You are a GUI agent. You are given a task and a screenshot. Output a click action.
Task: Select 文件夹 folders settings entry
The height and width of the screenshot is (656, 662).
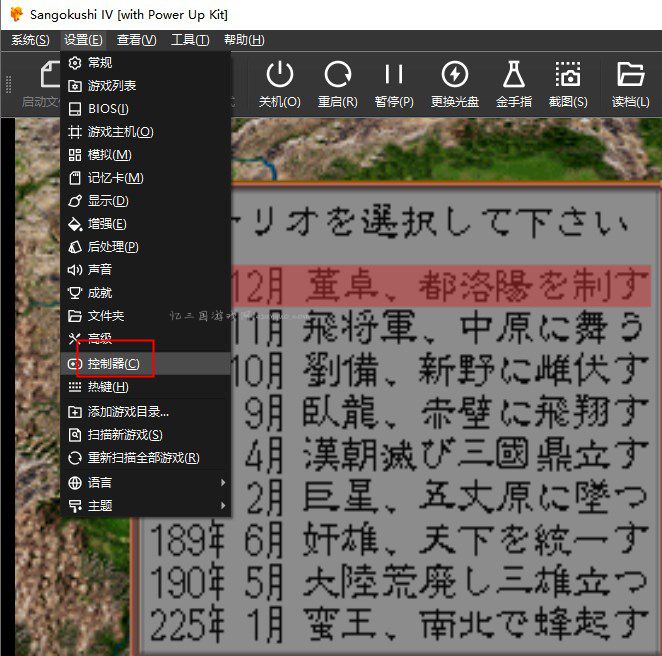[x=146, y=316]
